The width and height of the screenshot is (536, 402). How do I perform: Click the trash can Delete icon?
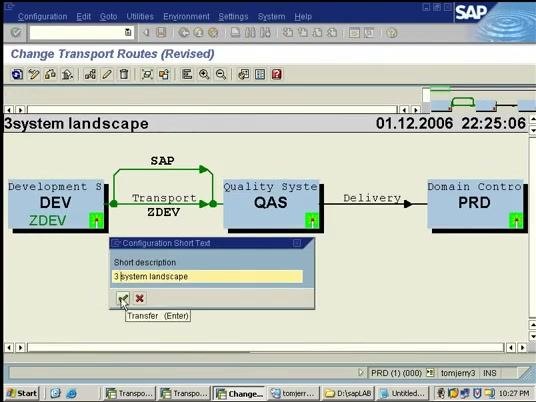(124, 74)
